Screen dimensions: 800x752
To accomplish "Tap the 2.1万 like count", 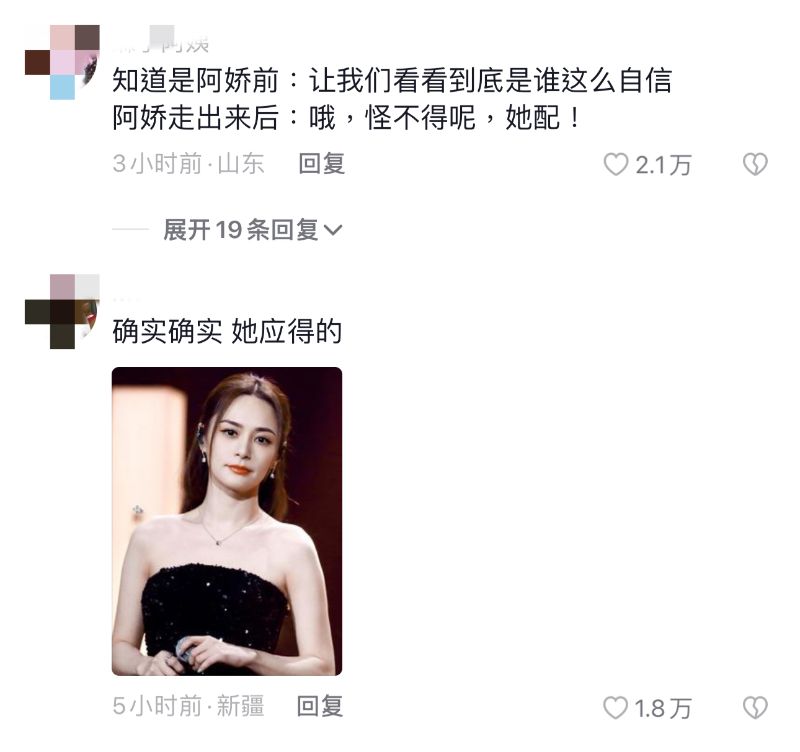I will [663, 165].
